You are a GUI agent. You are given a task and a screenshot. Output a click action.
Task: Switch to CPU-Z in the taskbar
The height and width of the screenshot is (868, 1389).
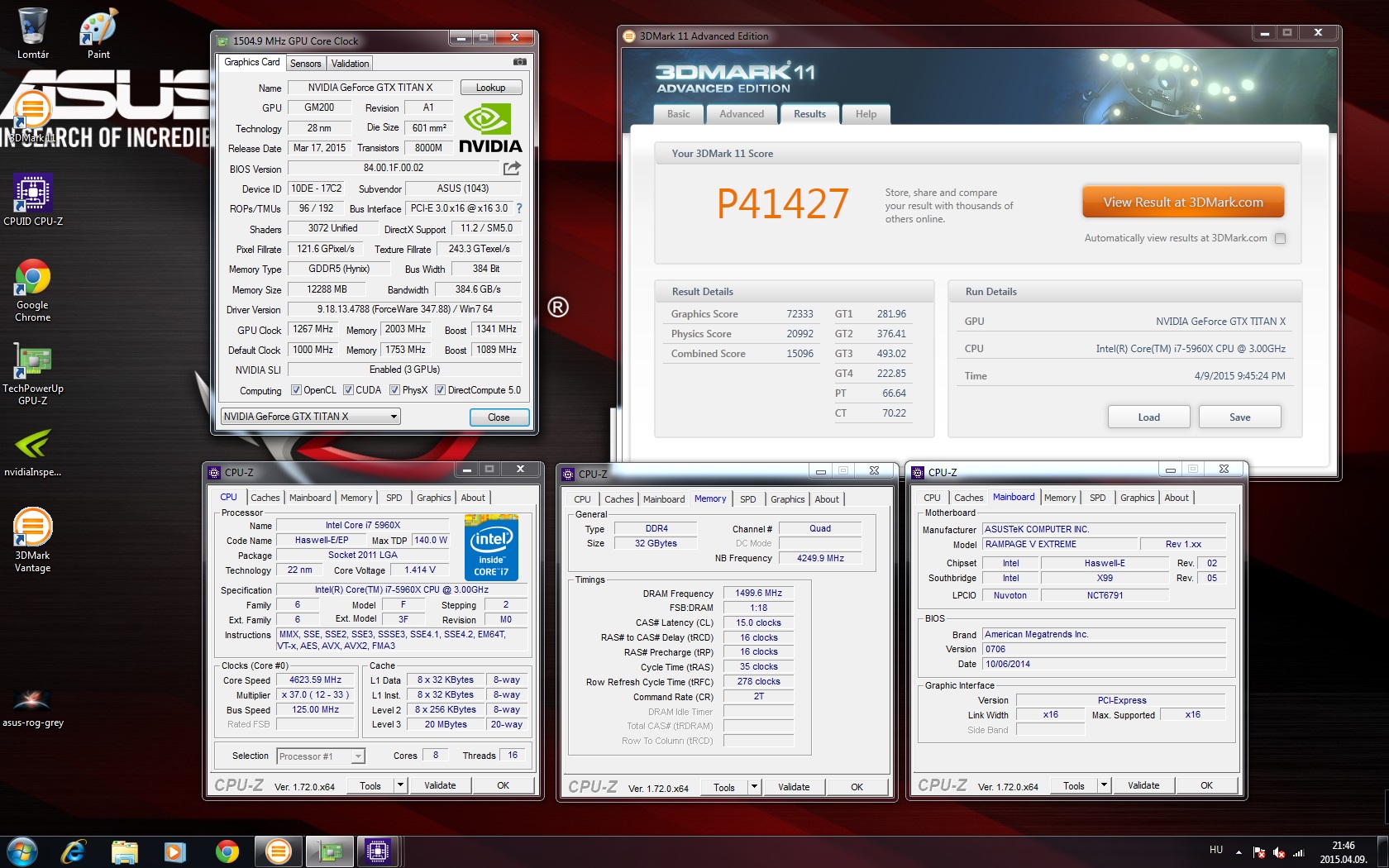[377, 851]
